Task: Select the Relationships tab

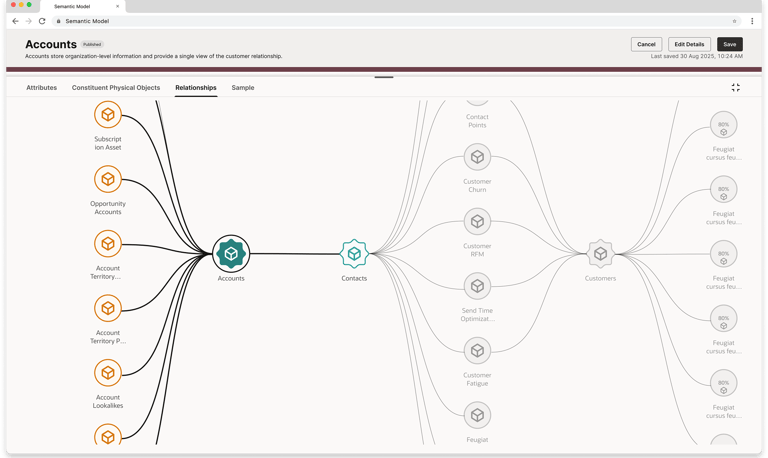Action: 196,88
